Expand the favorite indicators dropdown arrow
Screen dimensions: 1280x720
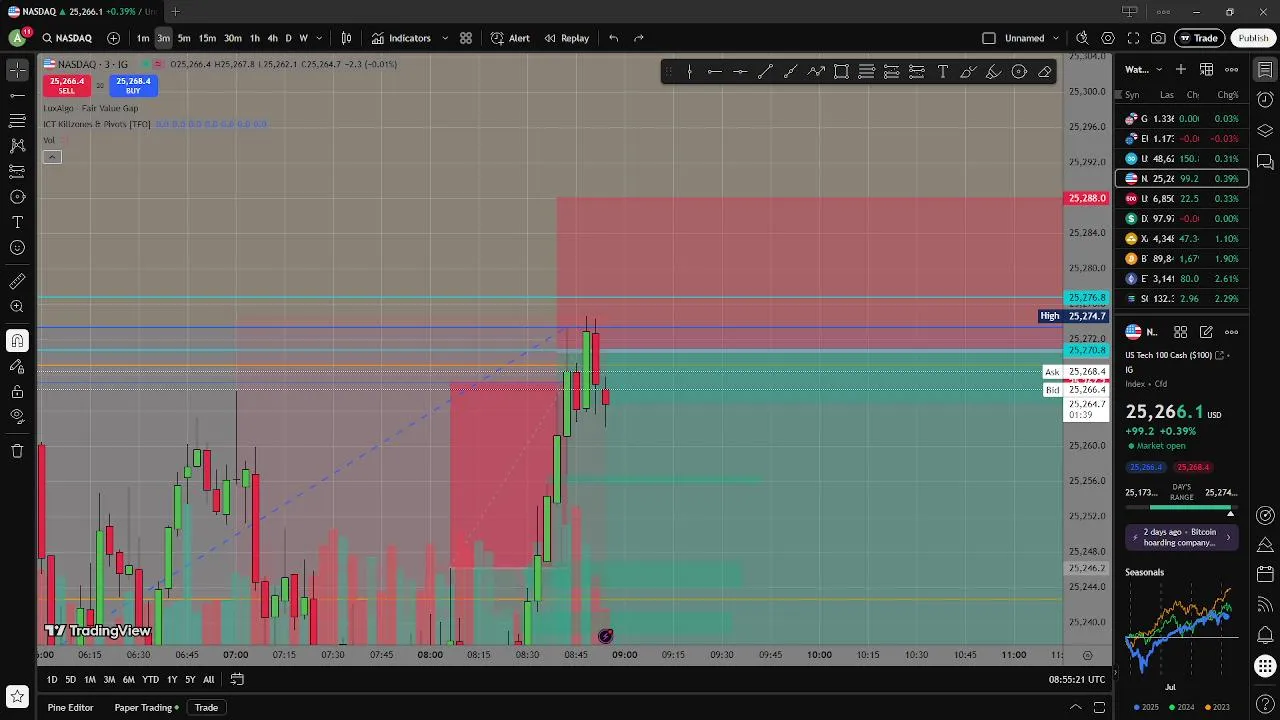(x=445, y=38)
